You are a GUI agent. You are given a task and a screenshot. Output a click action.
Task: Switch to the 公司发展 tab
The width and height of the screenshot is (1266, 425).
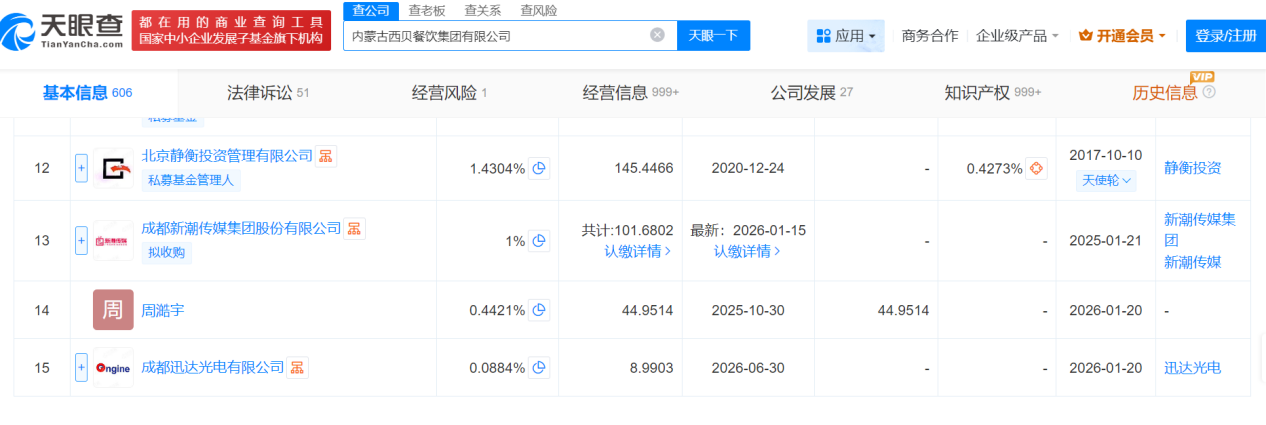coord(812,93)
